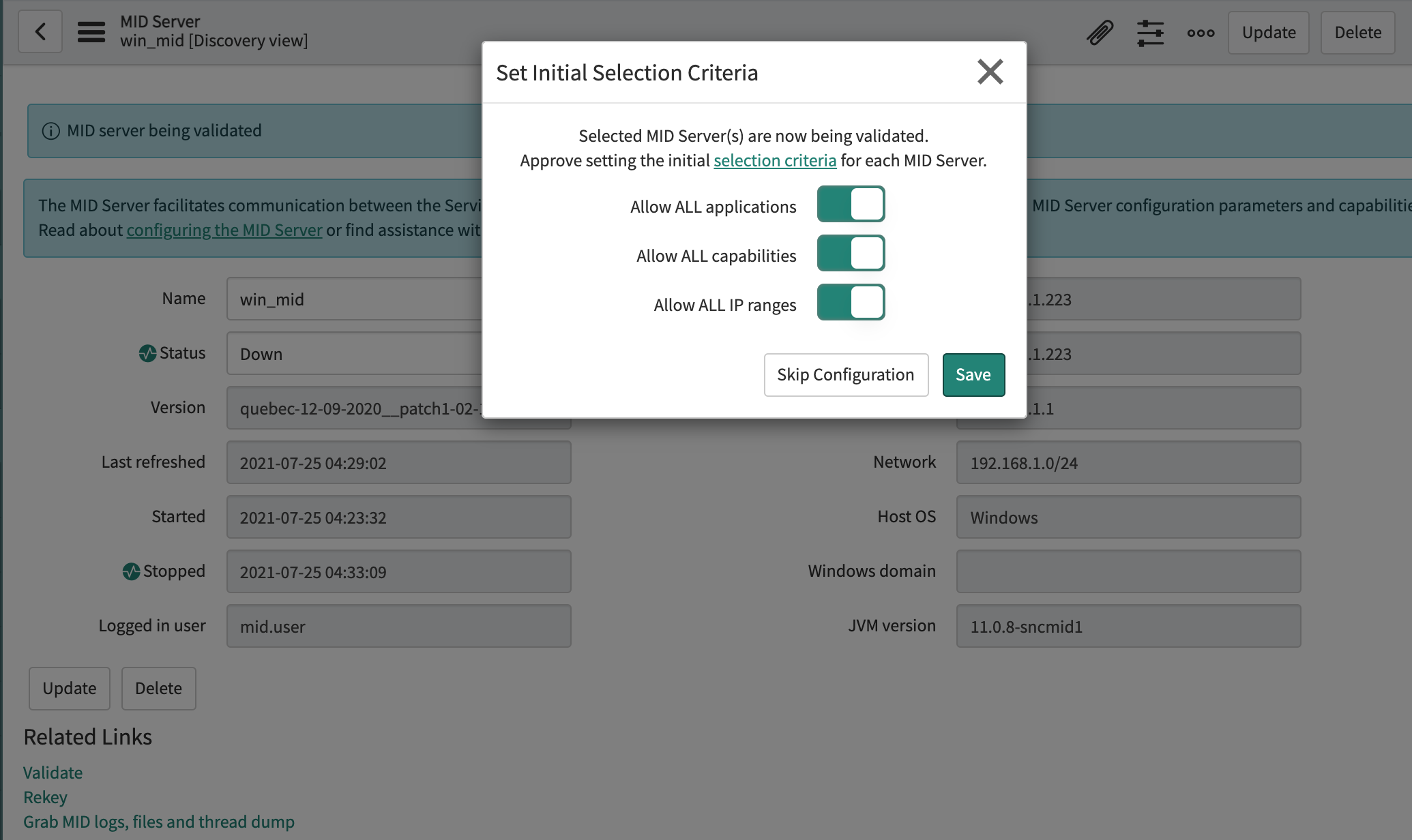Click the Name field showing win_mid
Image resolution: width=1412 pixels, height=840 pixels.
341,299
